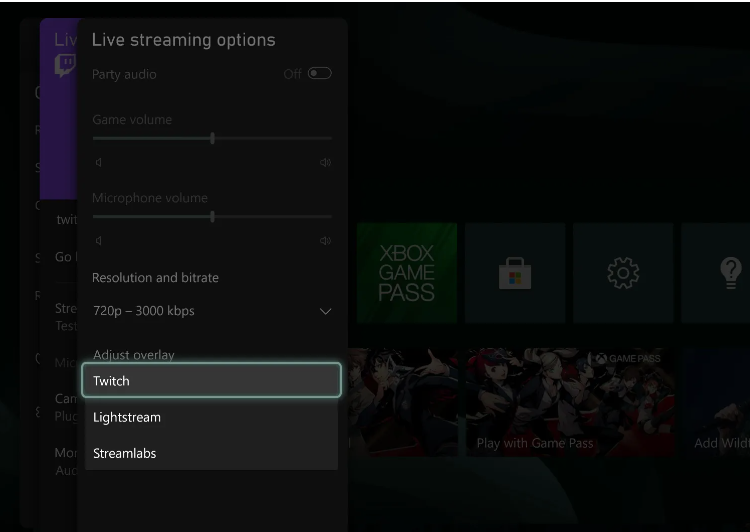The width and height of the screenshot is (750, 532).
Task: Open the Xbox Game Pass tile
Action: [407, 273]
